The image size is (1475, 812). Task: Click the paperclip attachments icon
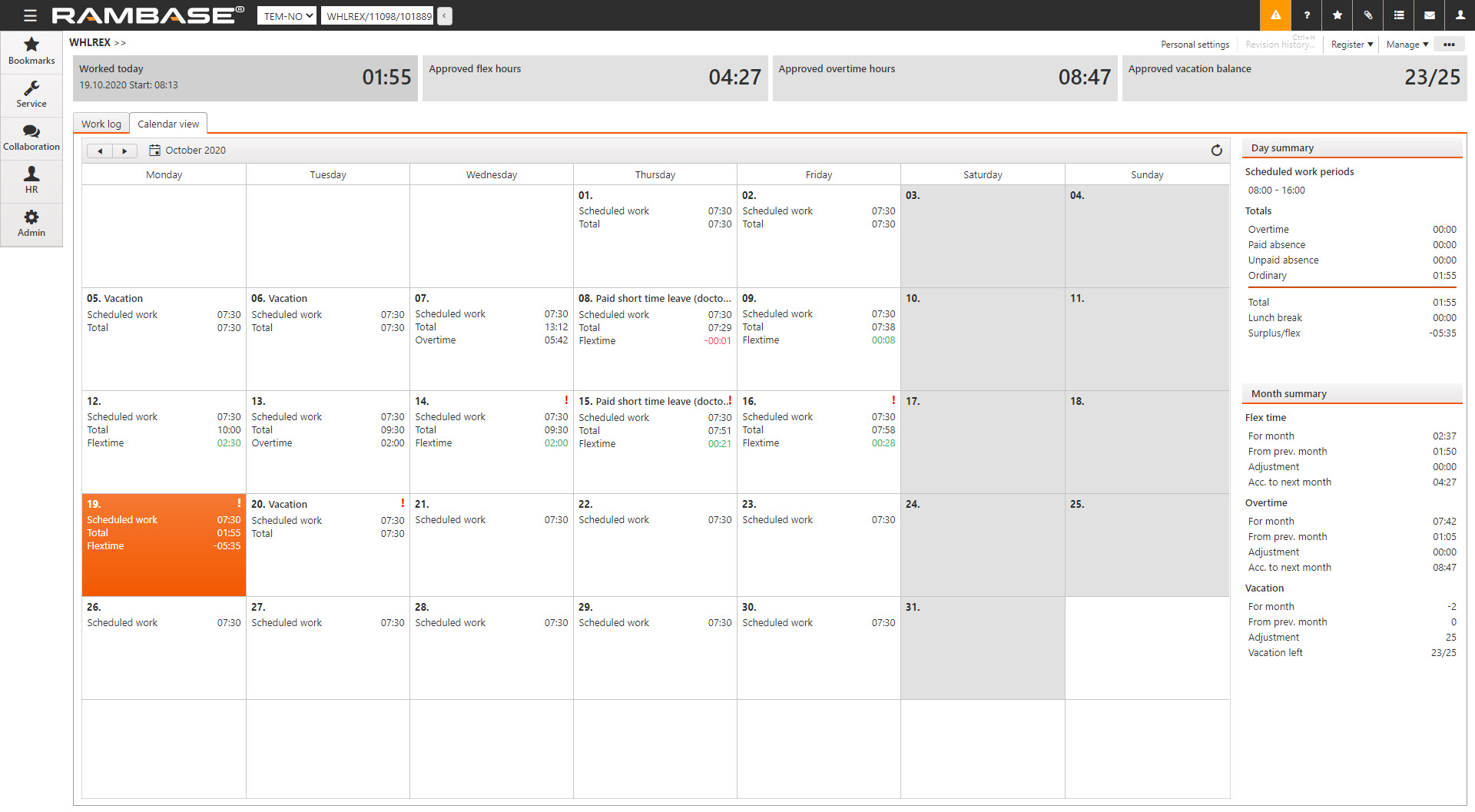[1367, 15]
